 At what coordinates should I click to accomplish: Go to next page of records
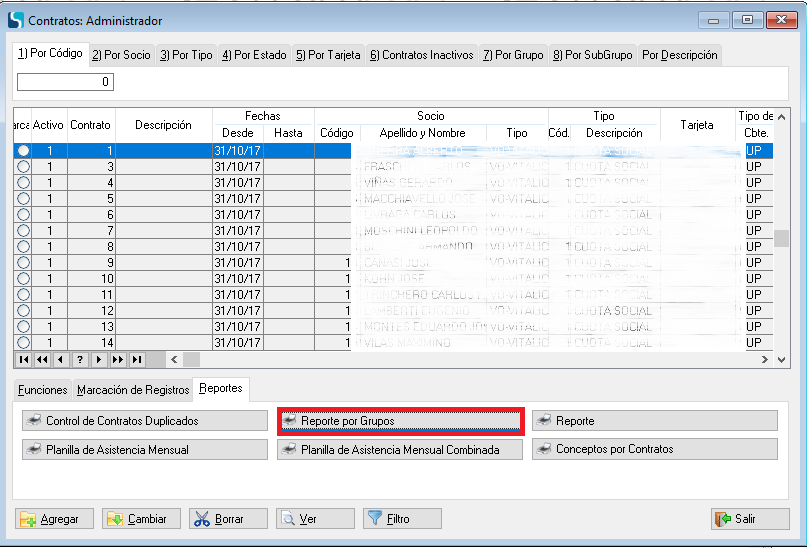(118, 359)
